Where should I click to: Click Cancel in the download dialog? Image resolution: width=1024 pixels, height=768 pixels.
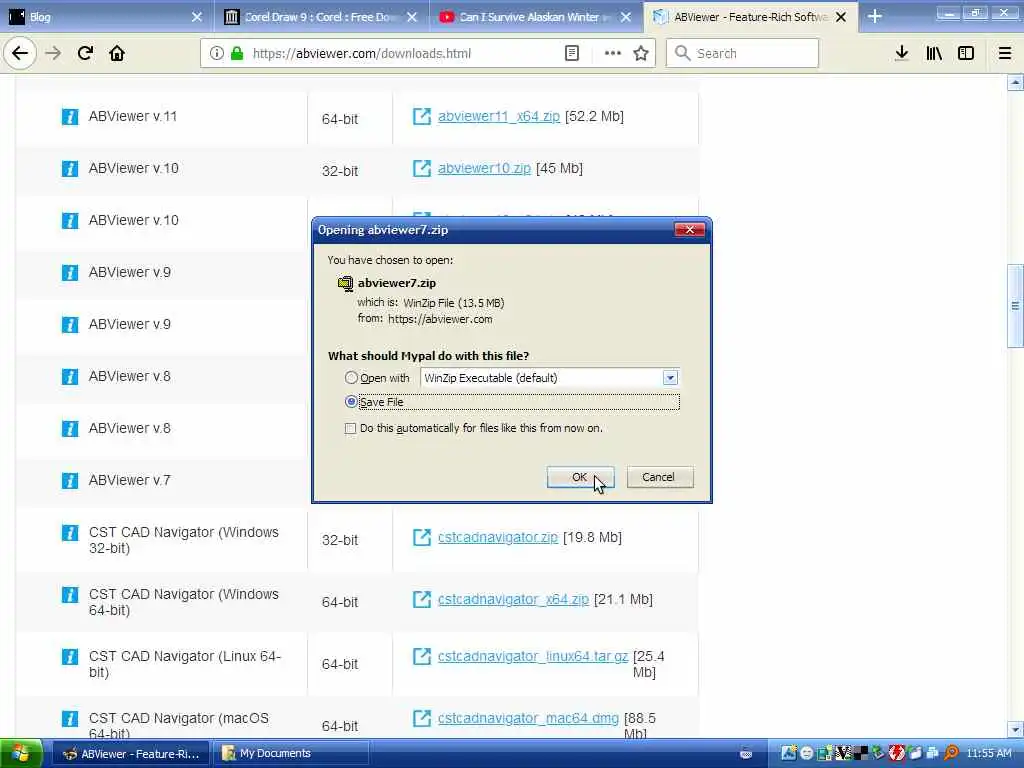click(660, 477)
